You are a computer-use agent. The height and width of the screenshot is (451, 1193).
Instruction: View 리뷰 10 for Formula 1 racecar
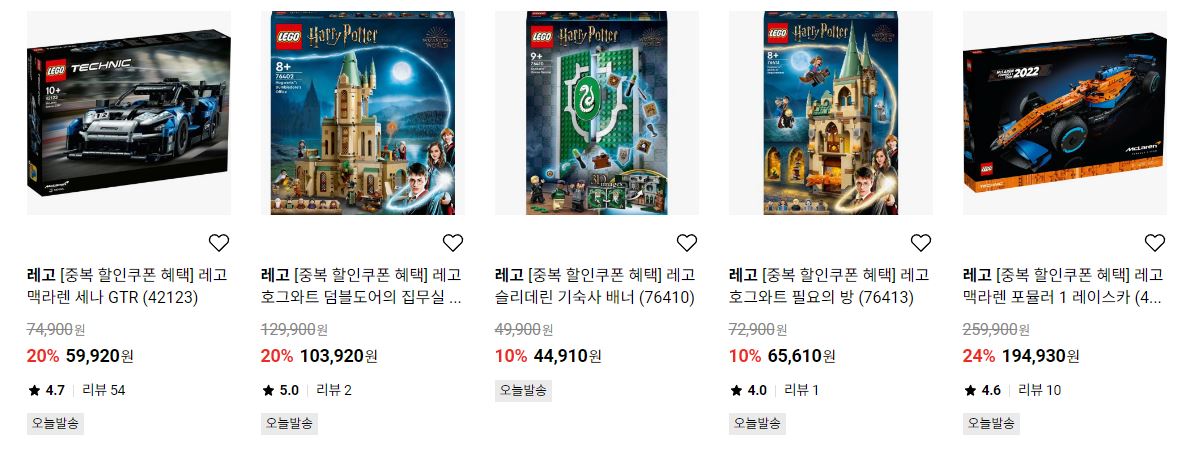[1039, 390]
